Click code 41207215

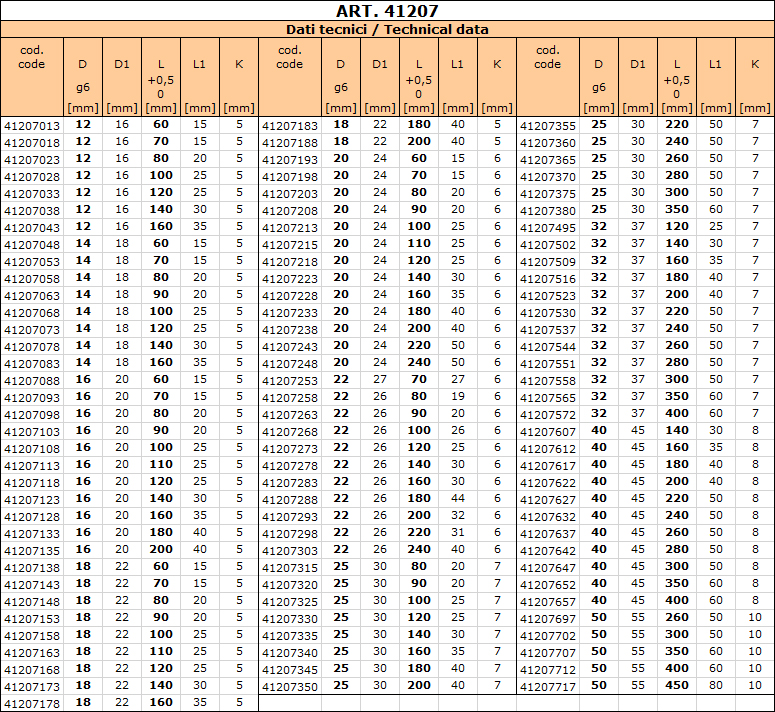pyautogui.click(x=290, y=245)
